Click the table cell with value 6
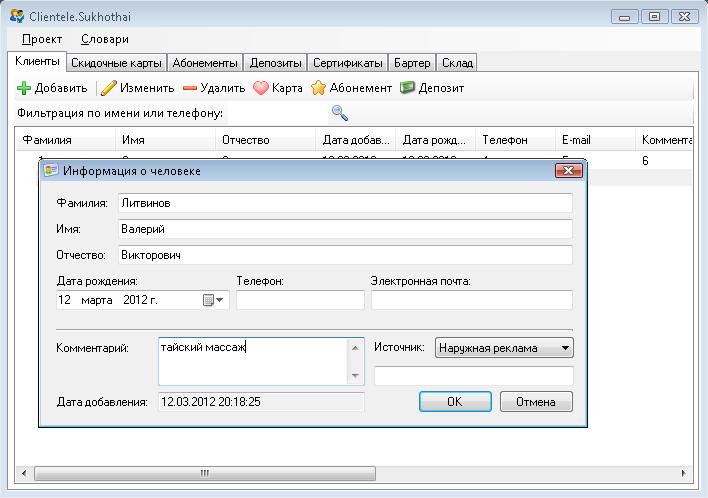This screenshot has width=708, height=498. coord(645,160)
